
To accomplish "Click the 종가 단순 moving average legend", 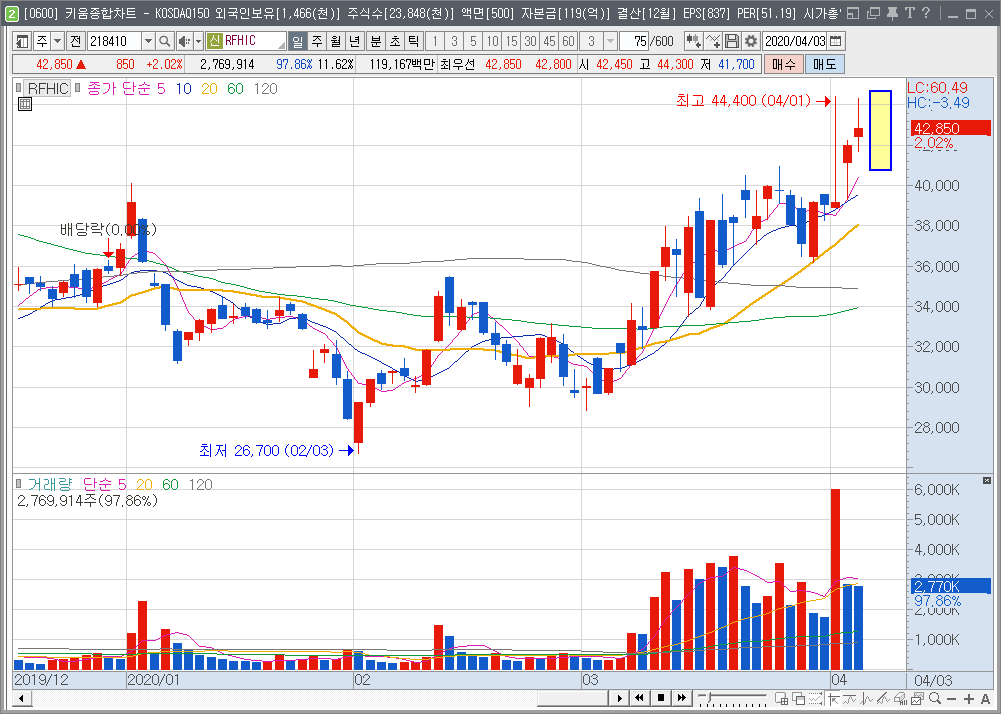I will (x=119, y=89).
